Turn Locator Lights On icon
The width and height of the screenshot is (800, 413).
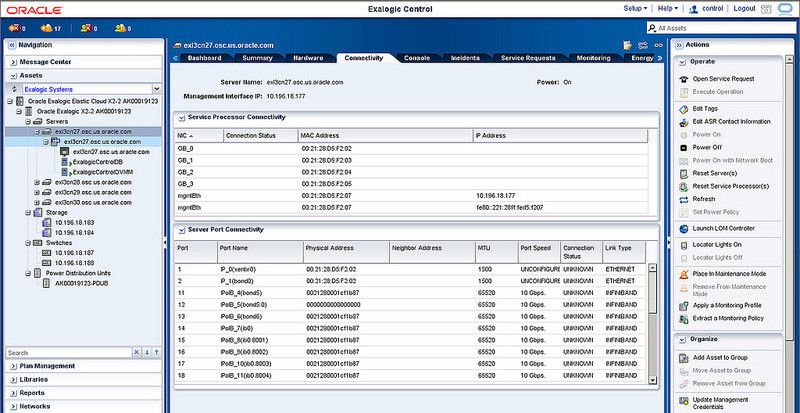point(684,245)
